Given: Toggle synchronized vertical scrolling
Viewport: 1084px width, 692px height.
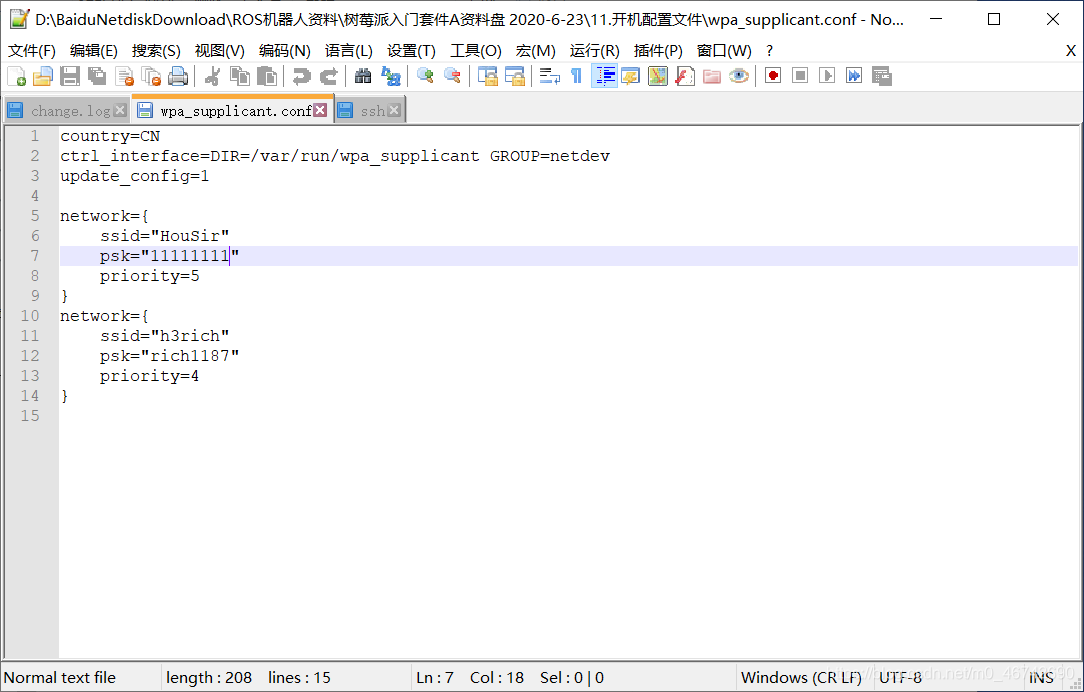Looking at the screenshot, I should tap(487, 76).
